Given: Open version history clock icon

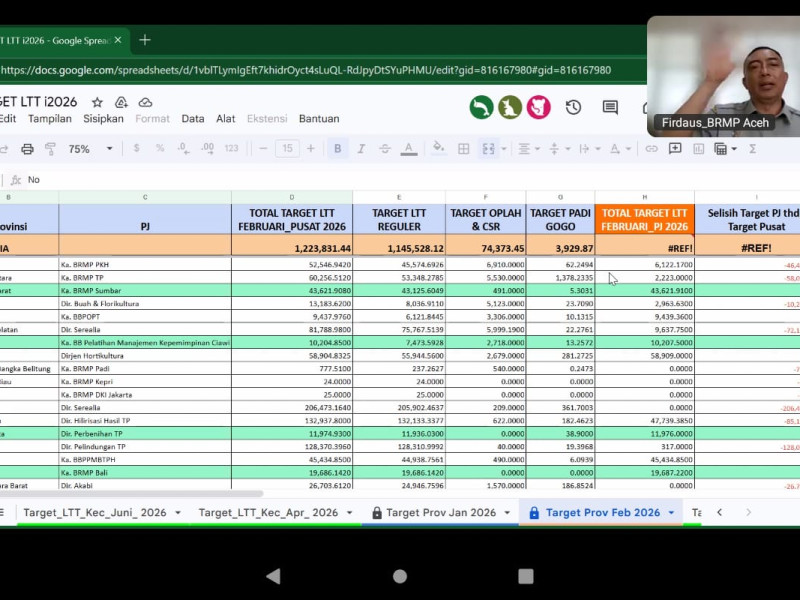Looking at the screenshot, I should coord(573,107).
